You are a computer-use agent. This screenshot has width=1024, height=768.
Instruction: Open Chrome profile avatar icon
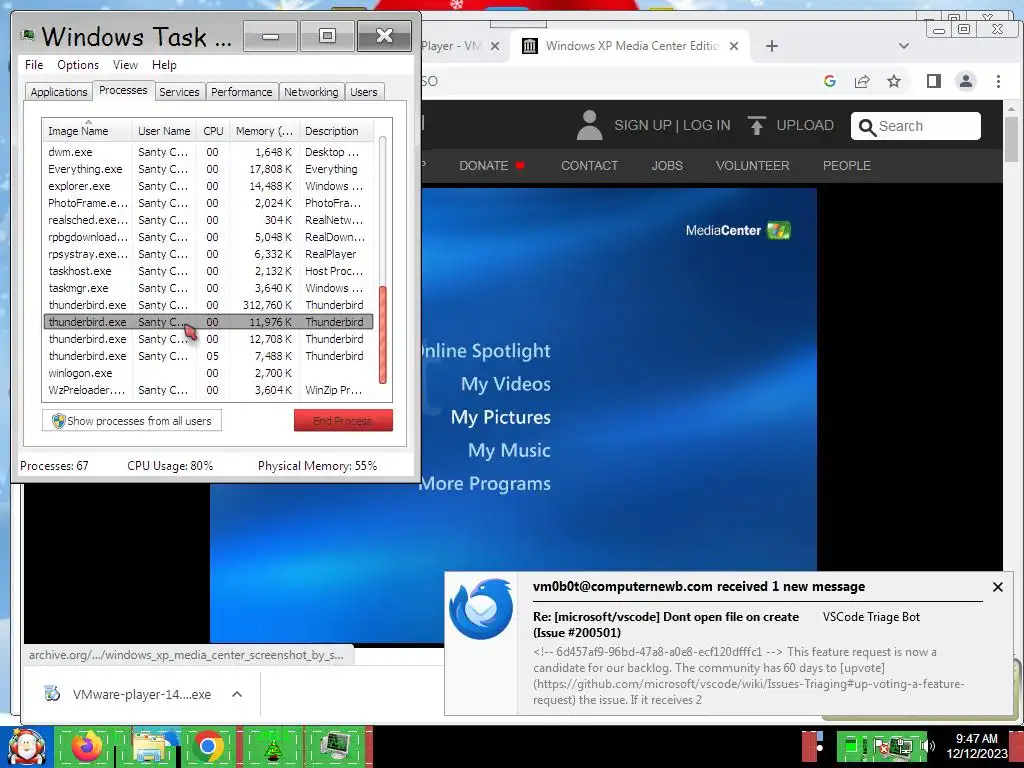click(966, 81)
